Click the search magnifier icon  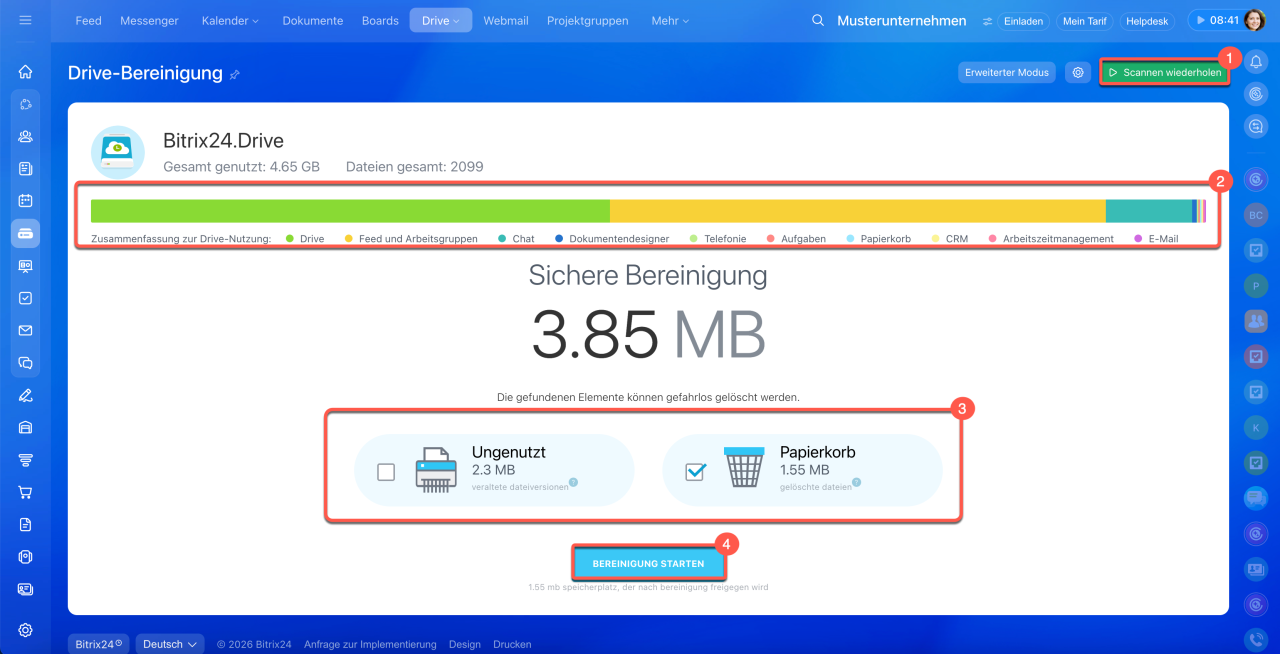click(x=818, y=21)
